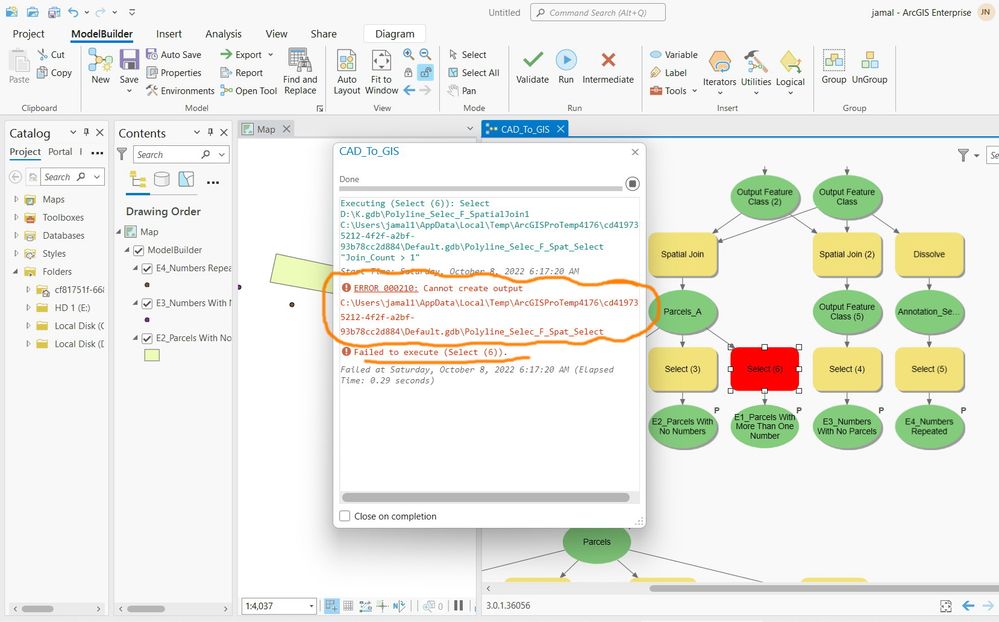Click the New model icon
The width and height of the screenshot is (999, 622).
[x=100, y=66]
